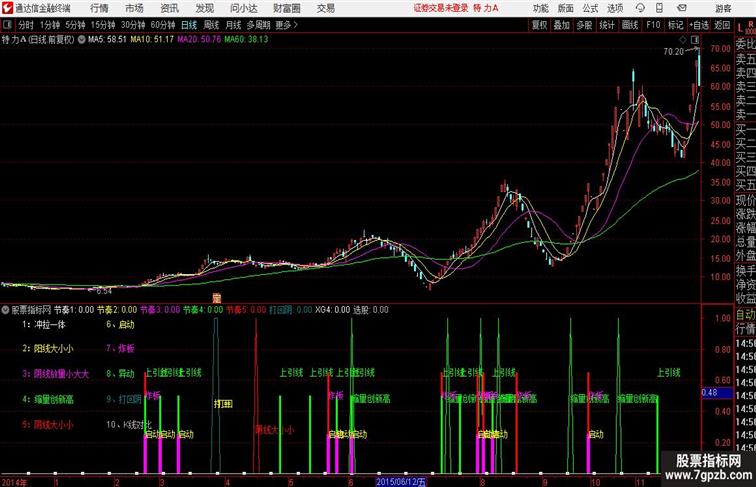756x487 pixels.
Task: Click the circle icon beside 股票指标网 indicator
Action: point(6,310)
